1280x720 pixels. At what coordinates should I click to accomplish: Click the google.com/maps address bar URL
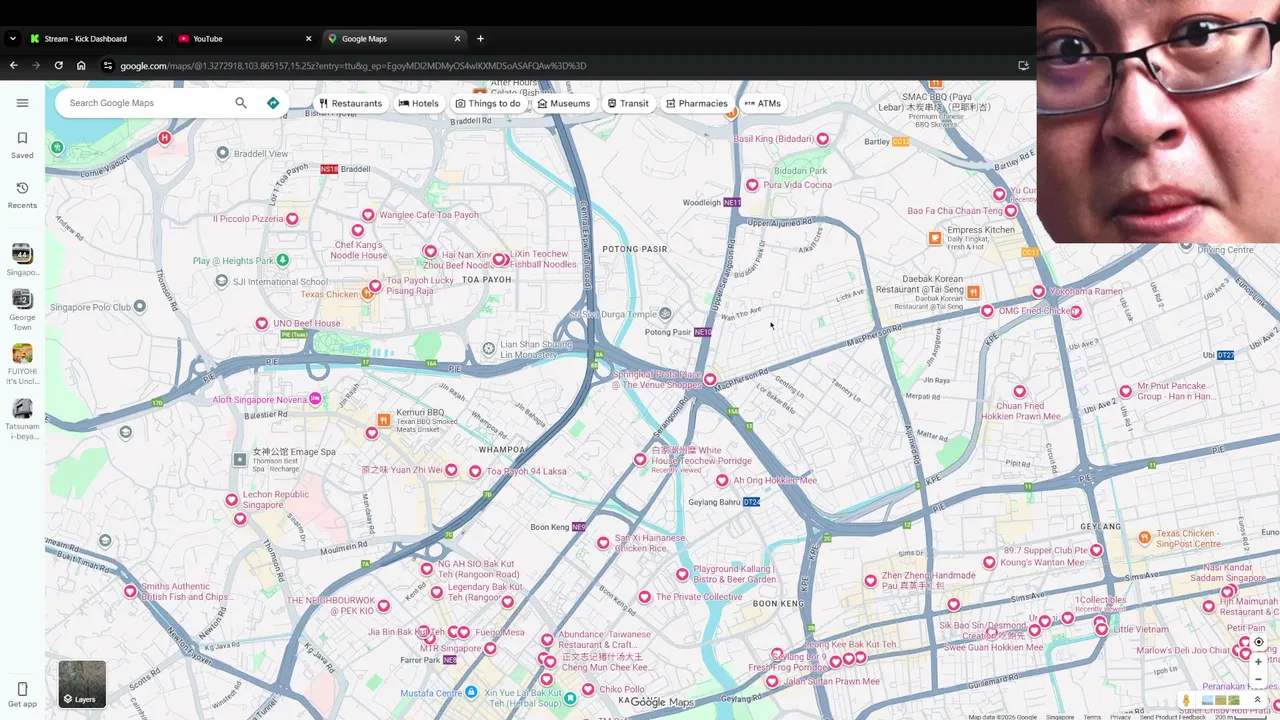[353, 66]
